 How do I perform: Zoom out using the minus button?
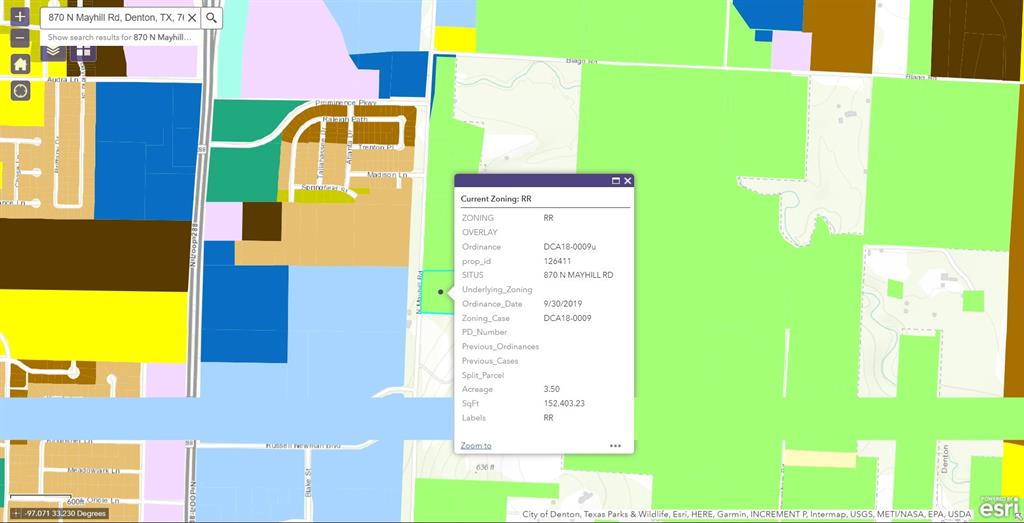pos(20,38)
